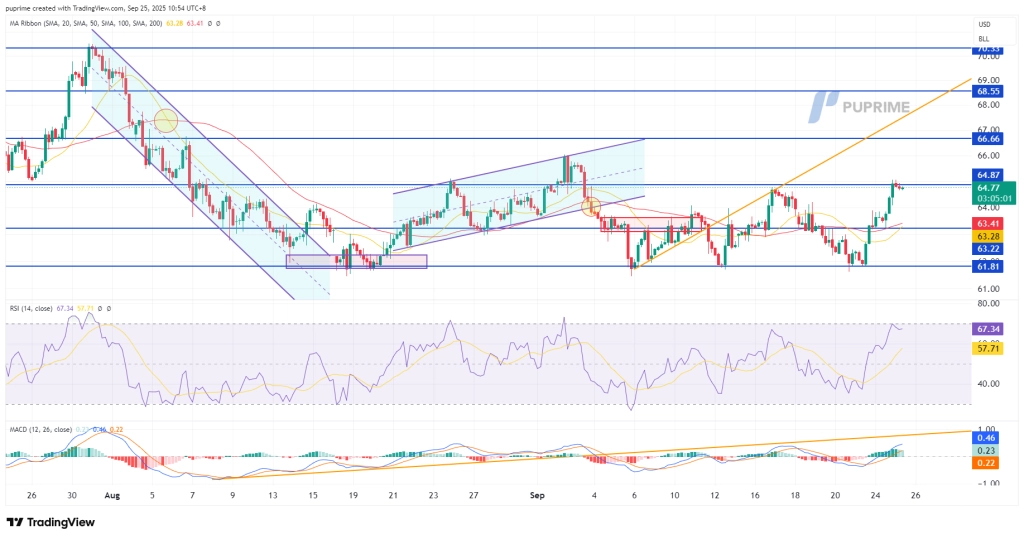The height and width of the screenshot is (539, 1024).
Task: Click the 61.81 support line price label
Action: pyautogui.click(x=988, y=267)
